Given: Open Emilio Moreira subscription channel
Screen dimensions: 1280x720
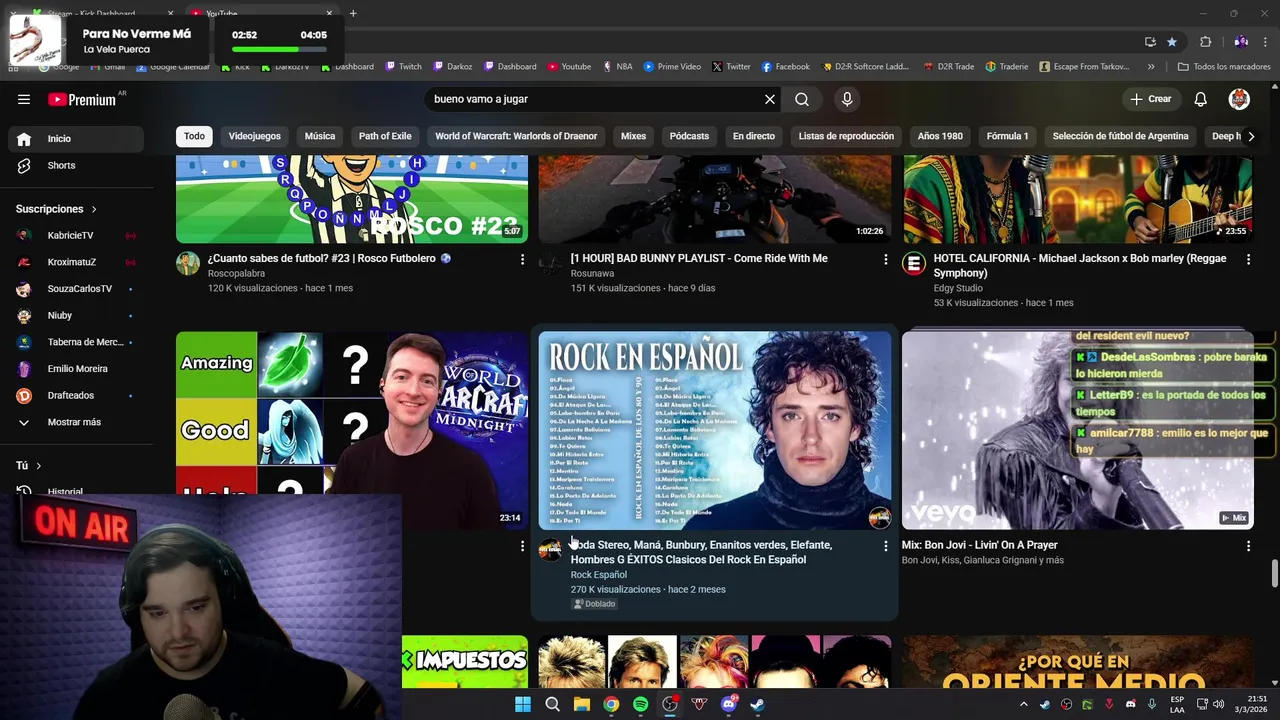Looking at the screenshot, I should pos(76,369).
